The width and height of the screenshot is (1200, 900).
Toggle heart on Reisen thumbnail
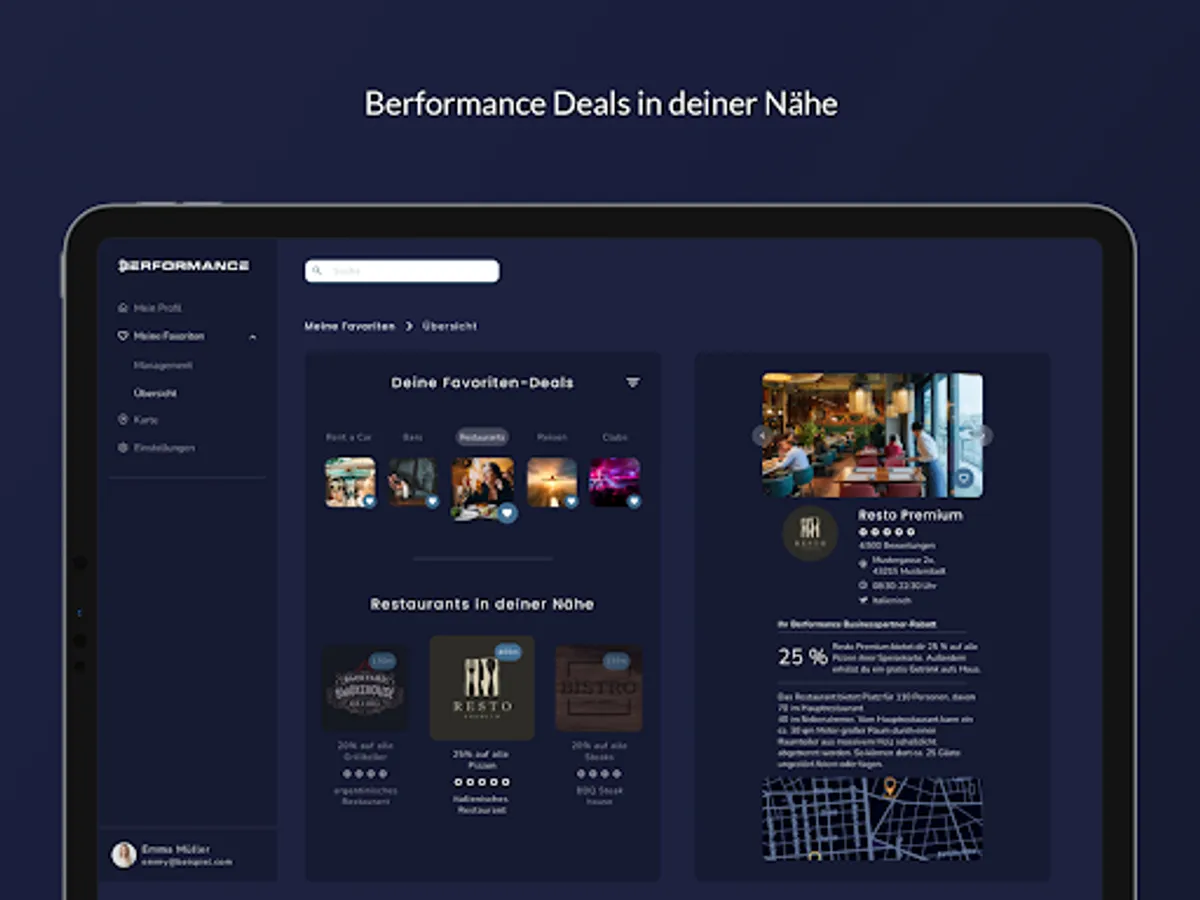[571, 501]
